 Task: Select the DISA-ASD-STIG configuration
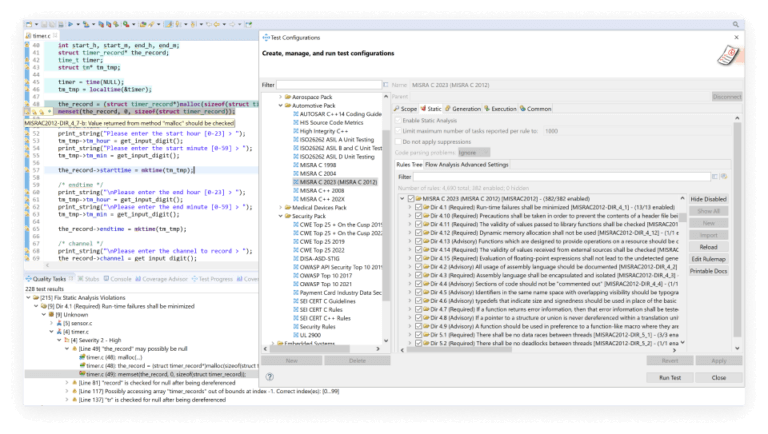(x=316, y=259)
